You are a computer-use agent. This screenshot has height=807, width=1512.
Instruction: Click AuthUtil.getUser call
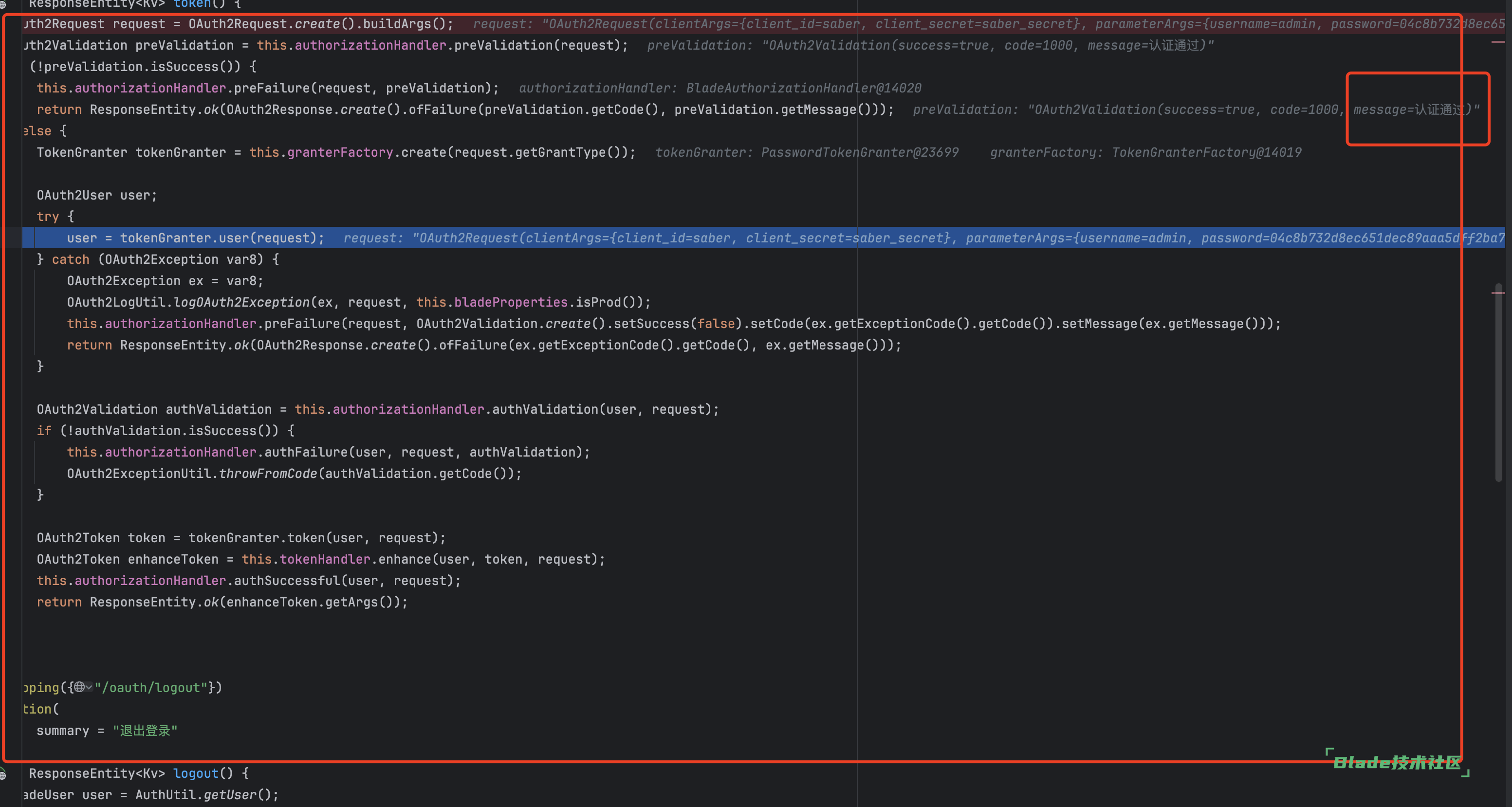pyautogui.click(x=203, y=795)
